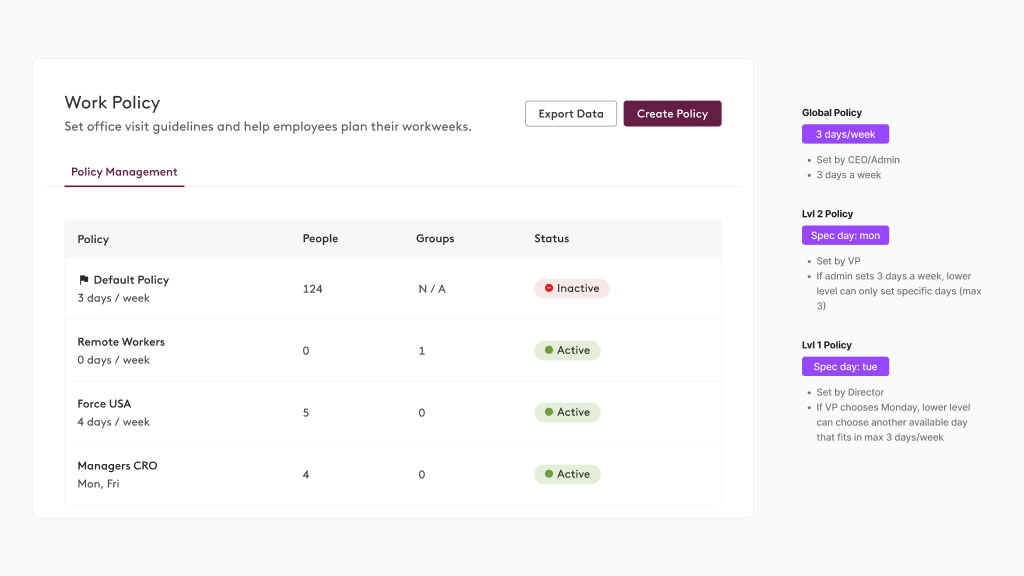The image size is (1024, 576).
Task: Select the purple Spec day: tue tag
Action: click(845, 366)
